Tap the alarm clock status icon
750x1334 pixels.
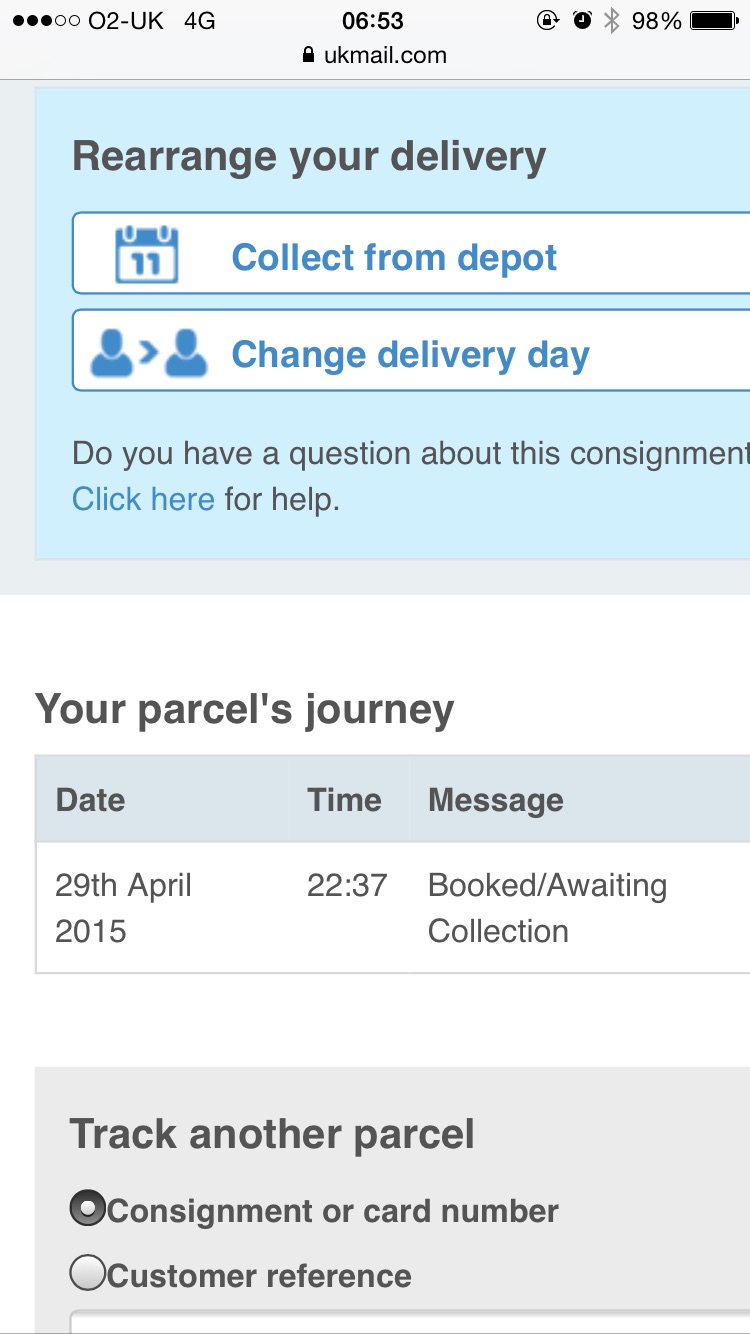click(582, 20)
